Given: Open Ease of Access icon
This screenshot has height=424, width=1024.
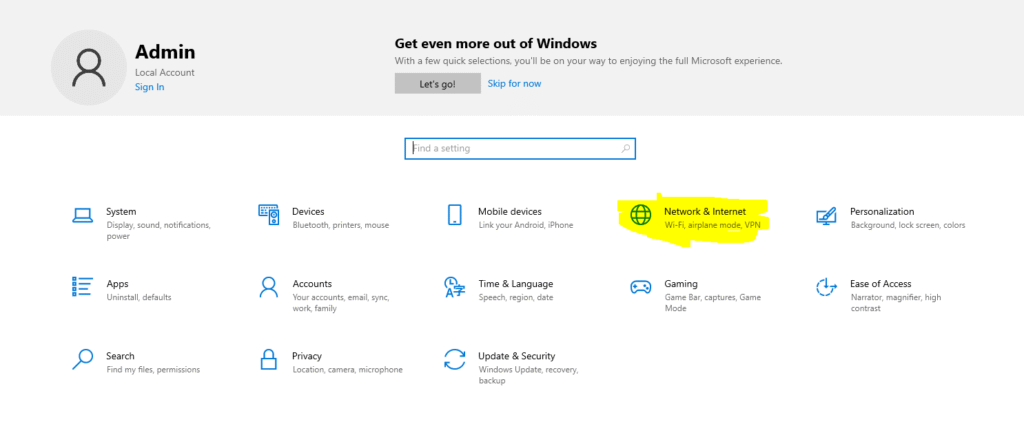Looking at the screenshot, I should coord(826,288).
